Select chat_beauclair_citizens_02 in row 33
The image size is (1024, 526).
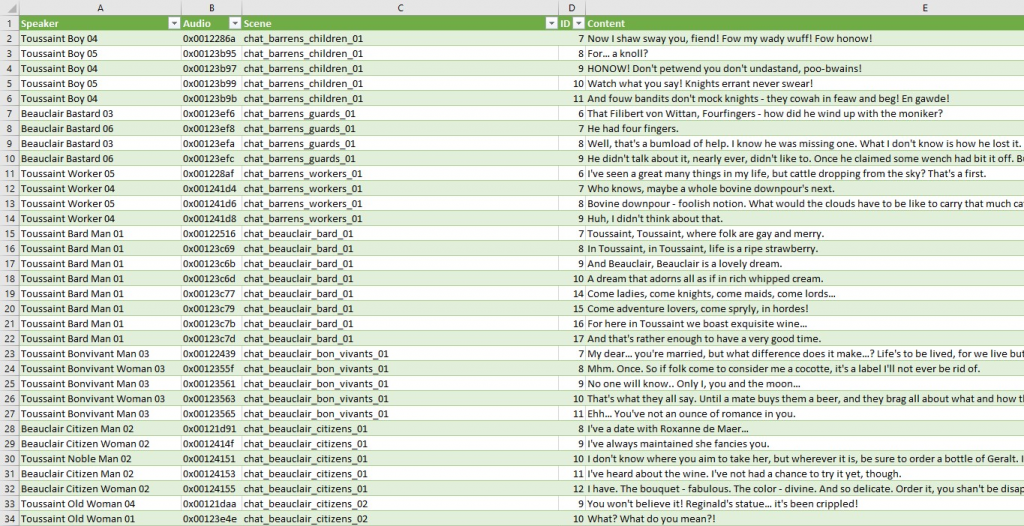400,504
